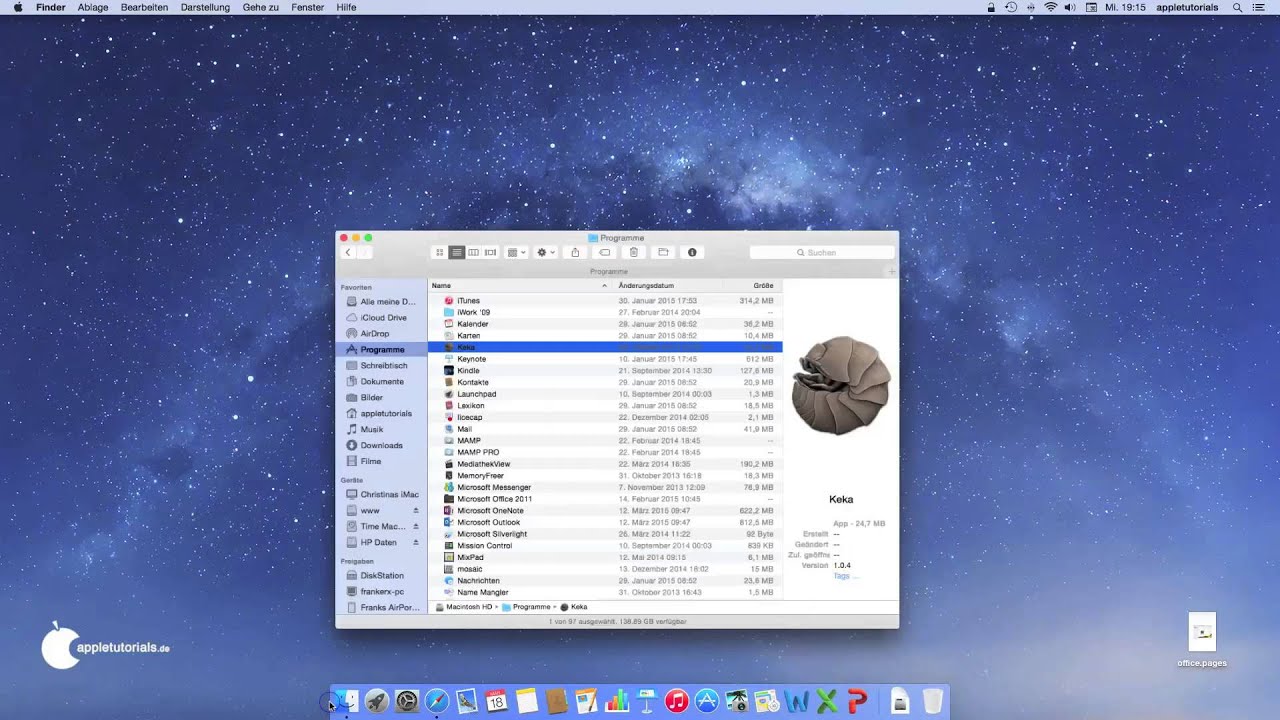Open the Fenster menu

[308, 7]
